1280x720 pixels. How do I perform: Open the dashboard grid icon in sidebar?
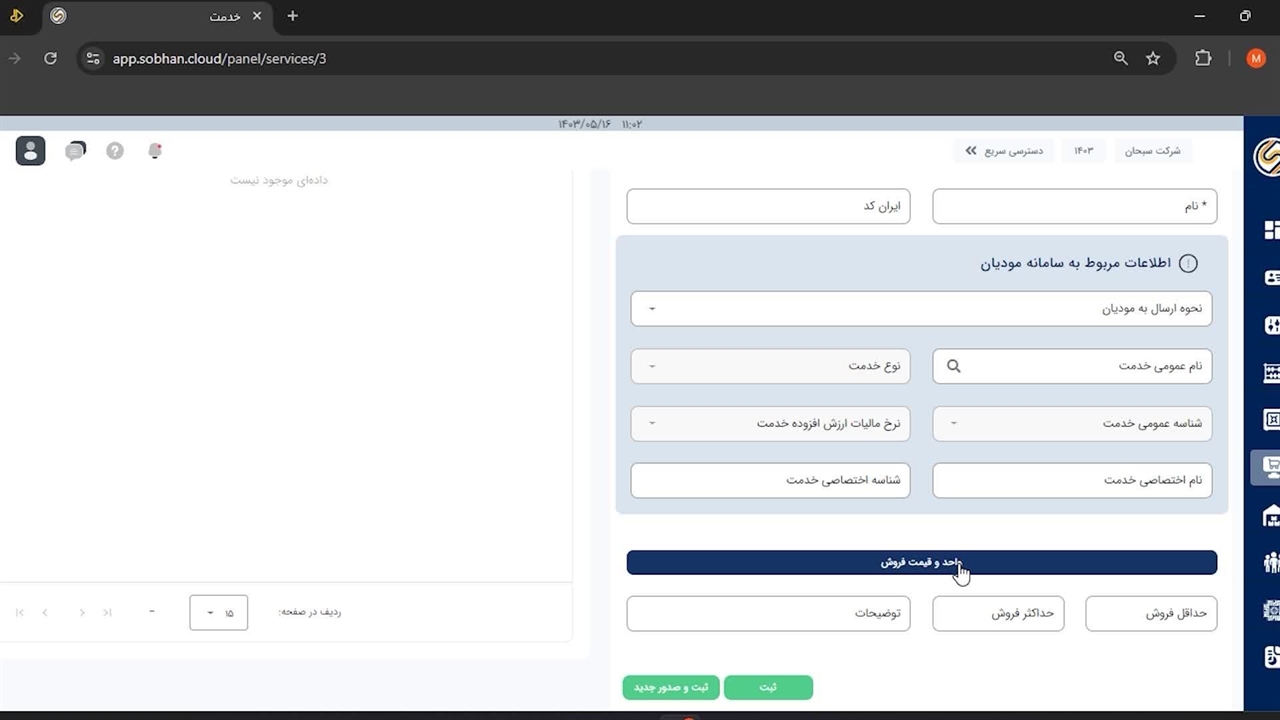1271,230
